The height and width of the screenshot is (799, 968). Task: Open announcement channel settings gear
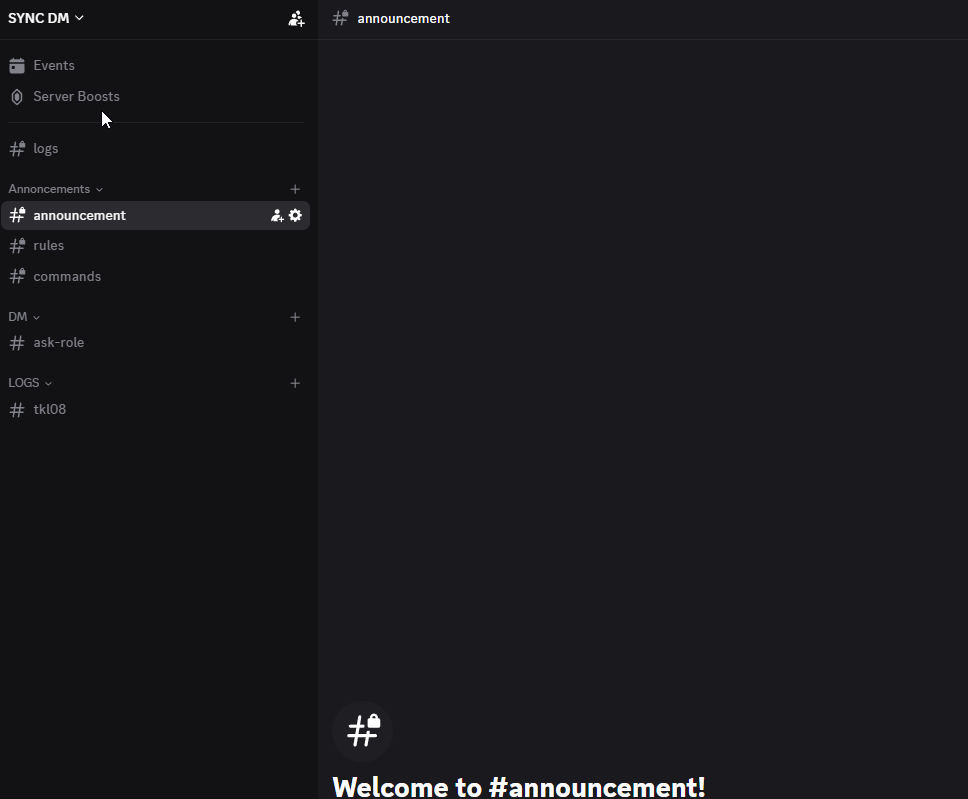click(295, 215)
